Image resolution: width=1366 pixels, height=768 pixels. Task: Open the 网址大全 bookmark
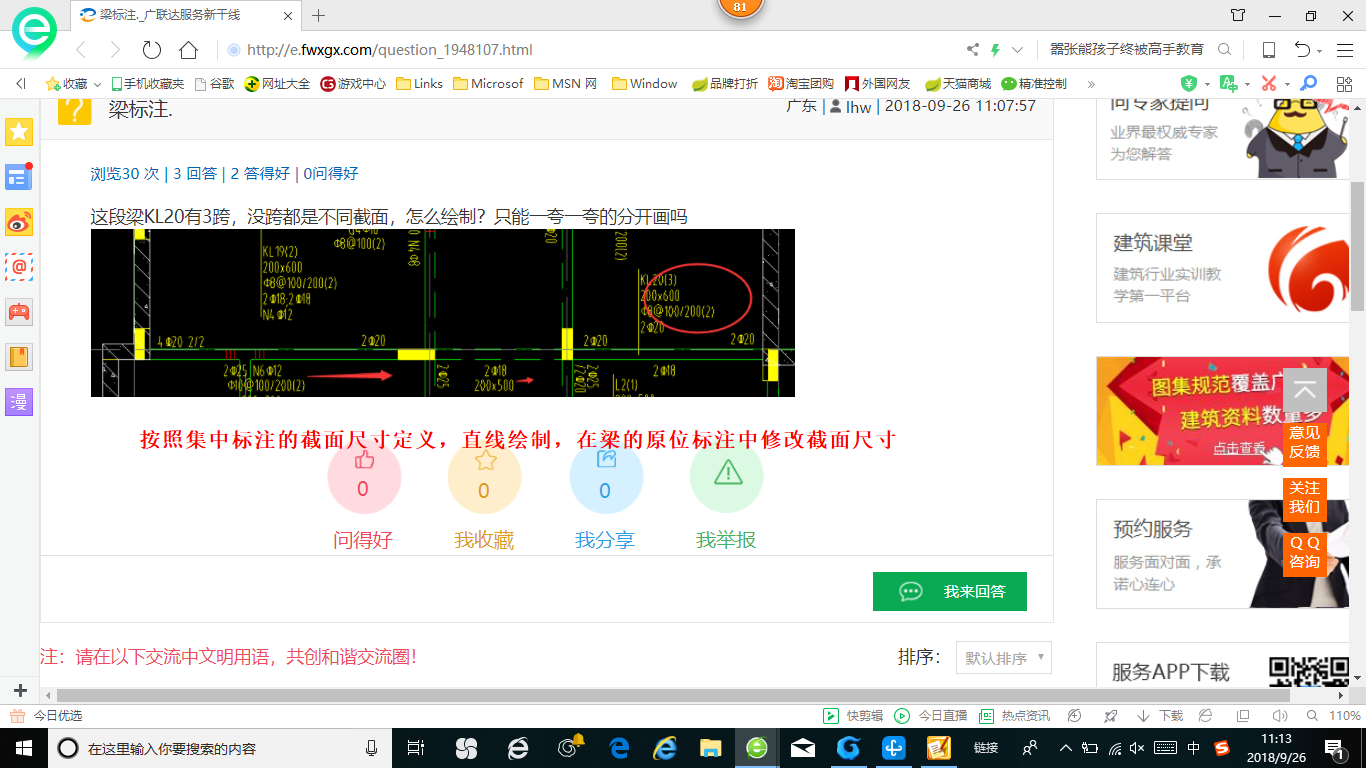(278, 84)
